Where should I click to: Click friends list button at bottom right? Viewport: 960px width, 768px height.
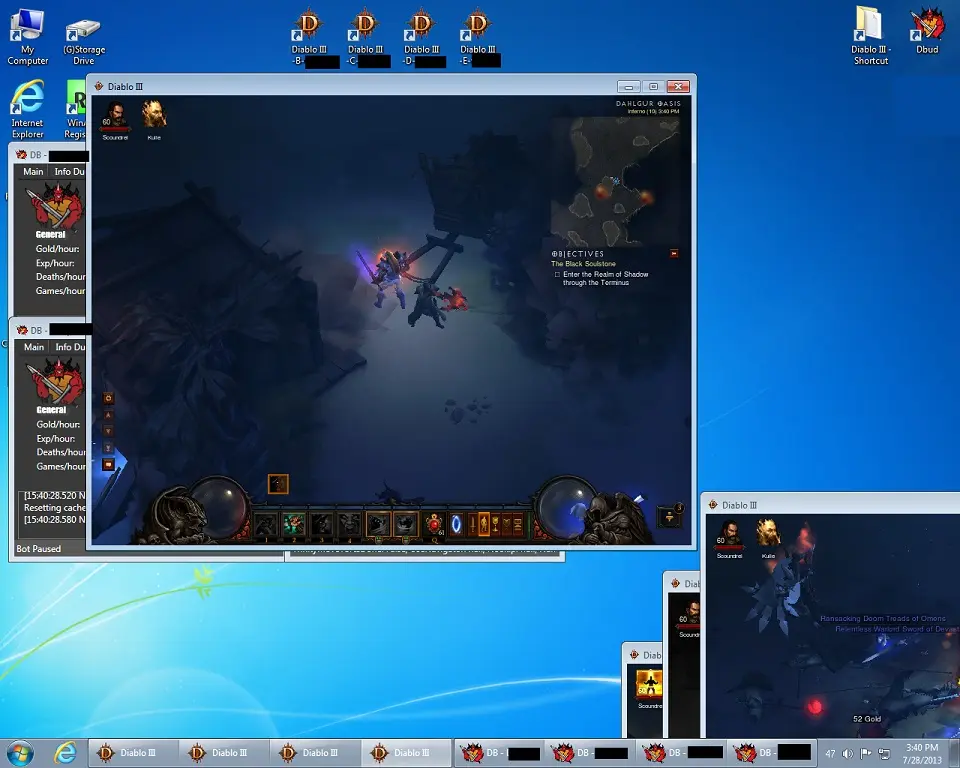point(670,516)
